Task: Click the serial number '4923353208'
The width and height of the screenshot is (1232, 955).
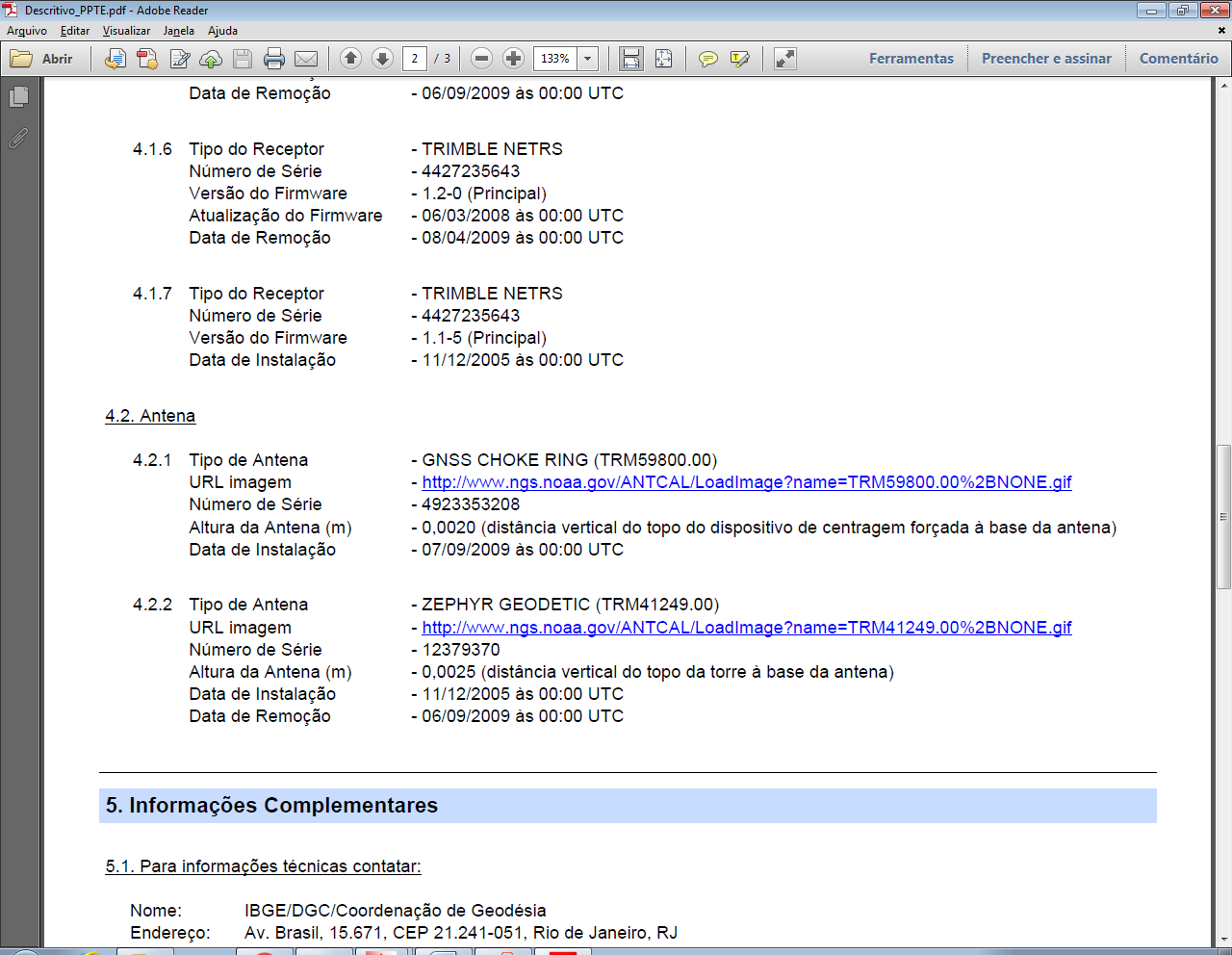Action: (x=471, y=504)
